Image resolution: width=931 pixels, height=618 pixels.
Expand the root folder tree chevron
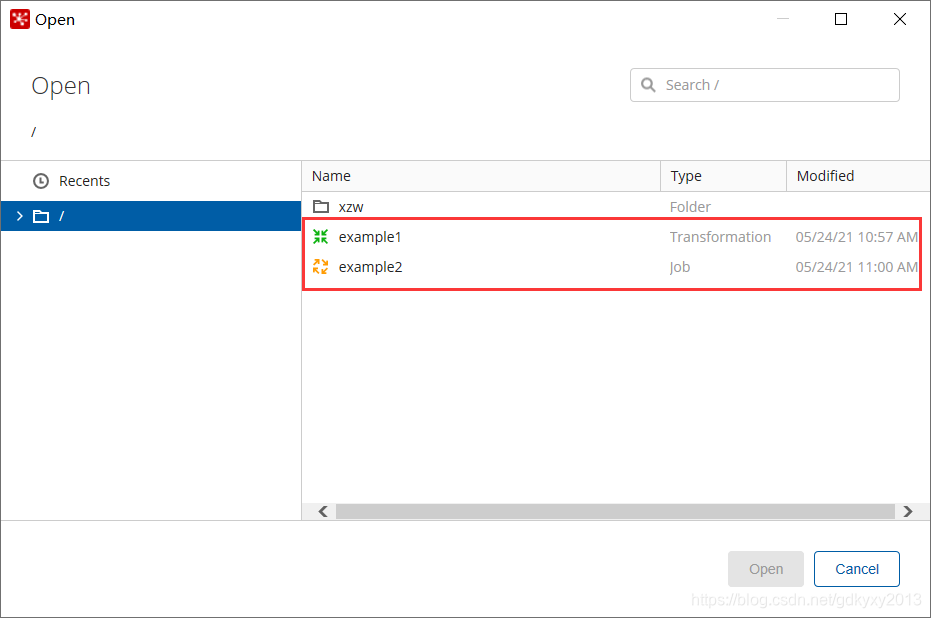[20, 216]
